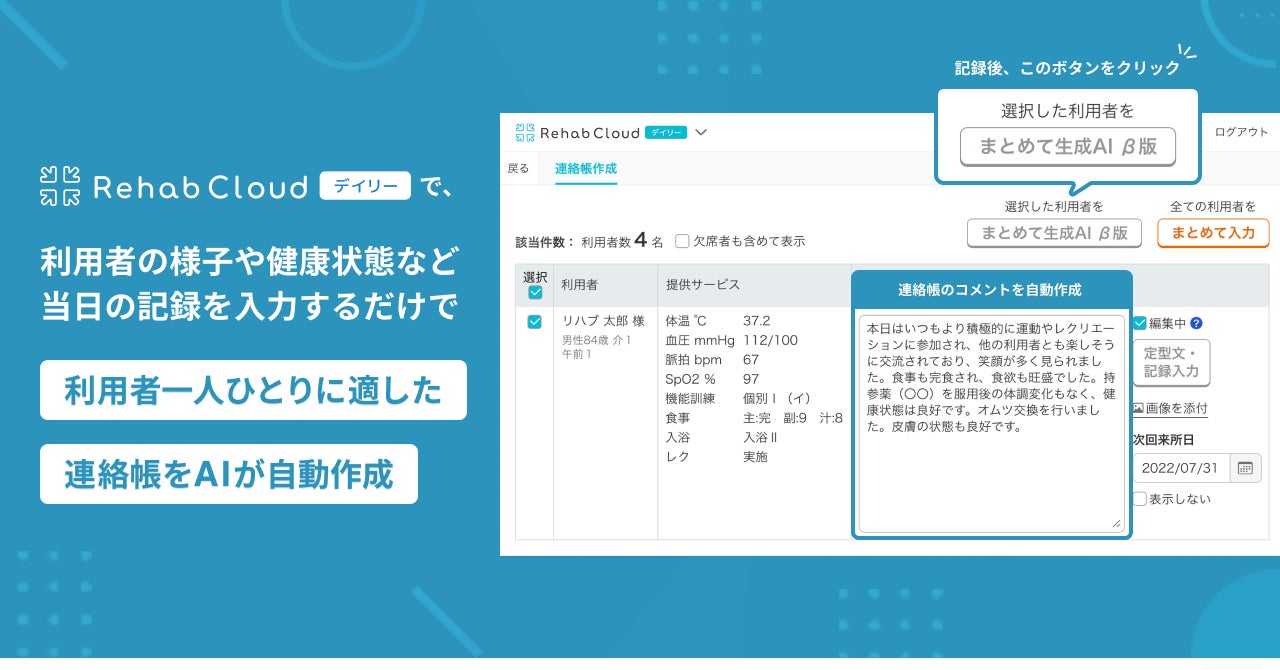This screenshot has width=1280, height=670.
Task: Click the レク value 実施
Action: click(x=755, y=456)
